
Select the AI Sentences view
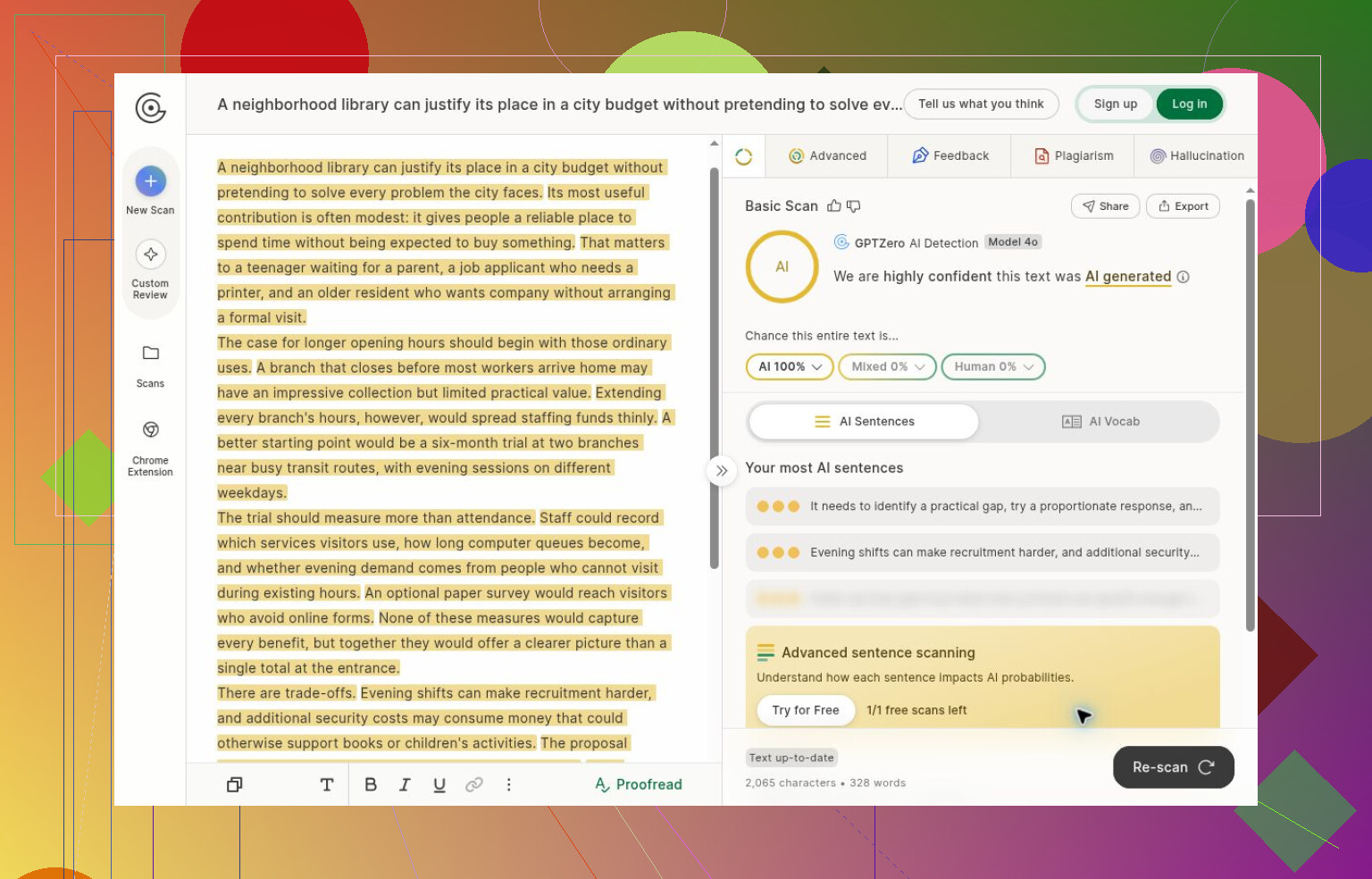pos(864,422)
